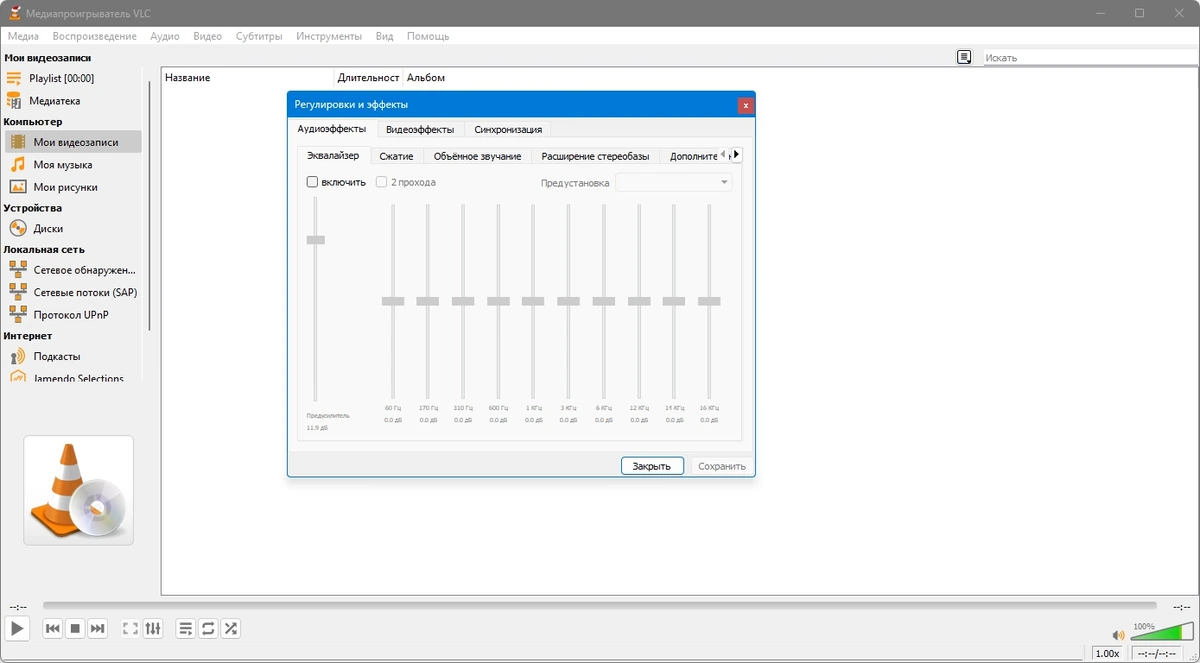Switch to the Видеоэффекты tab
The height and width of the screenshot is (663, 1200).
(420, 129)
